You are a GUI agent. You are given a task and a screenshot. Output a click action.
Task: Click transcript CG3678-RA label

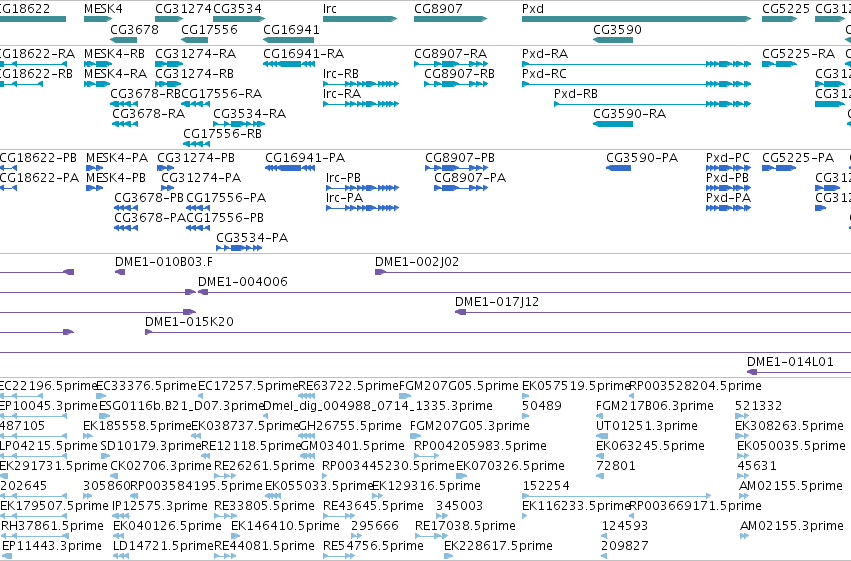click(x=149, y=114)
